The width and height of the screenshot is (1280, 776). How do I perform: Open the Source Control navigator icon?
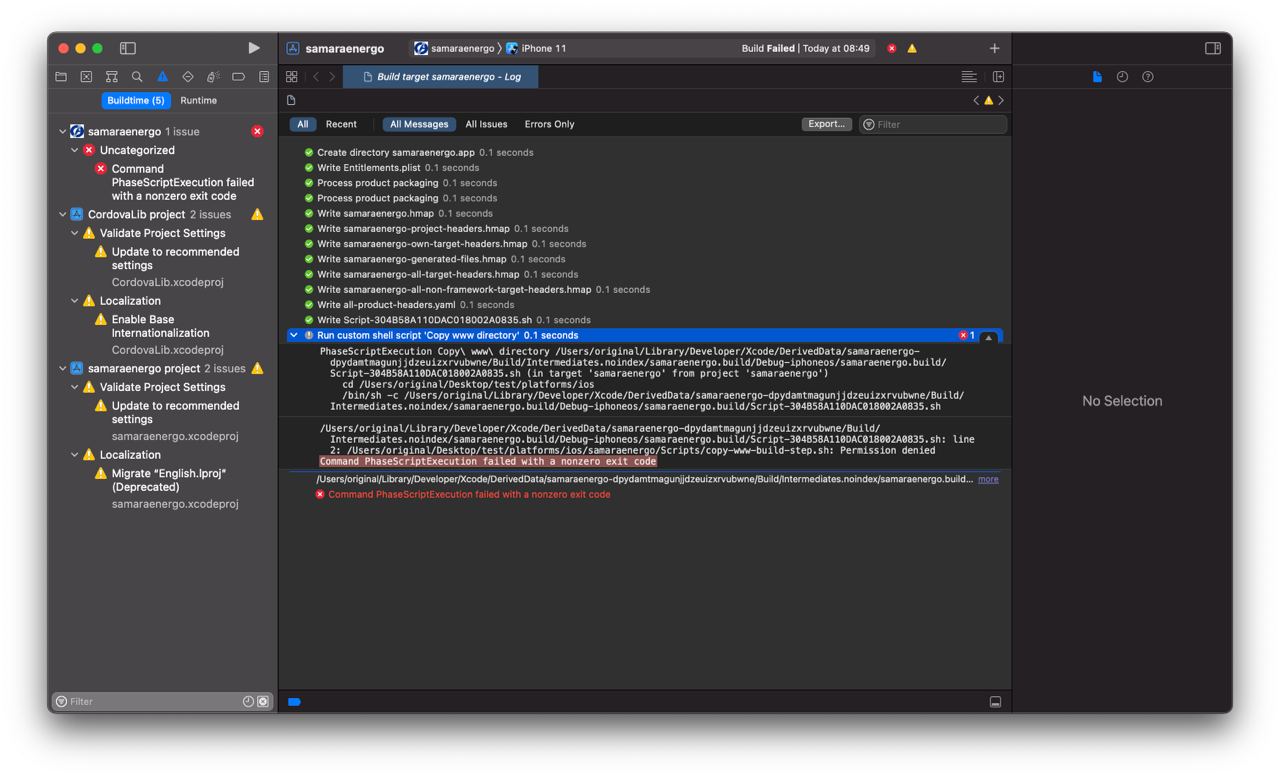pyautogui.click(x=86, y=77)
